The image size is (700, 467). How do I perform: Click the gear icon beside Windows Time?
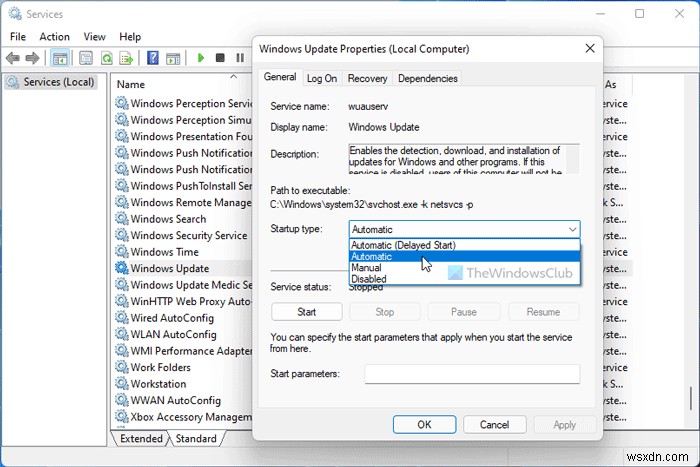click(x=121, y=251)
